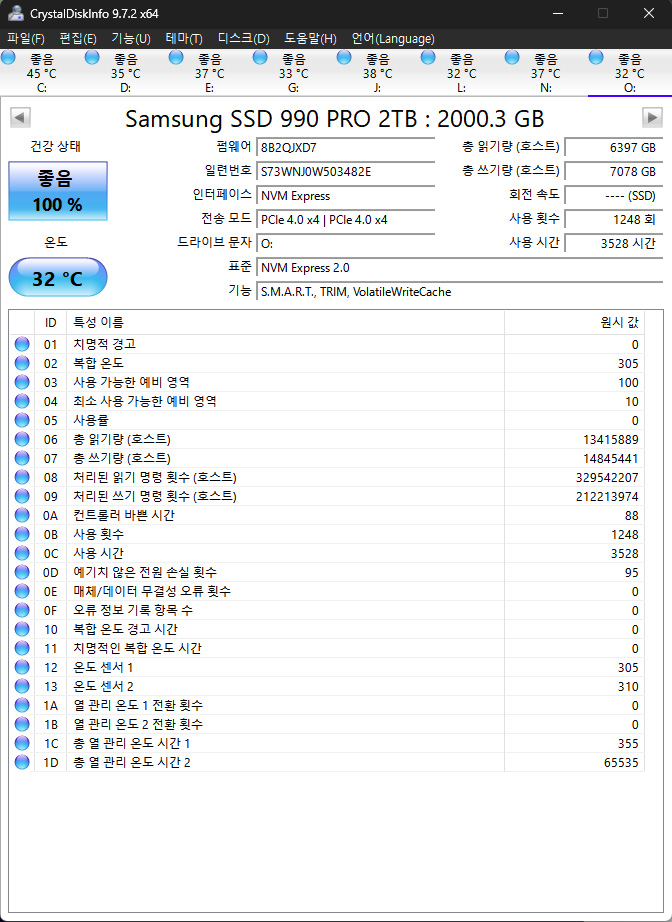Click status icon for 사용 가능한 예비 영역
Screen dimensions: 672x922
[x=22, y=382]
